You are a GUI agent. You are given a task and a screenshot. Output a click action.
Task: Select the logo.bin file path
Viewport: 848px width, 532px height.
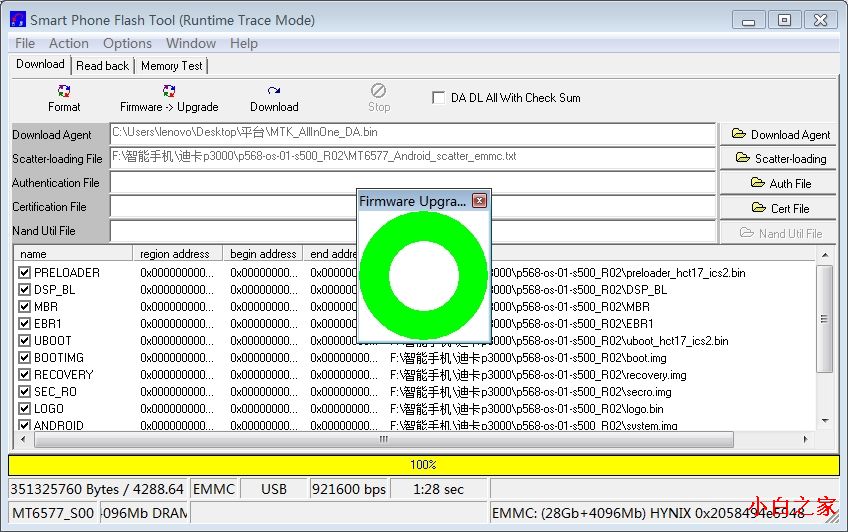click(x=526, y=409)
